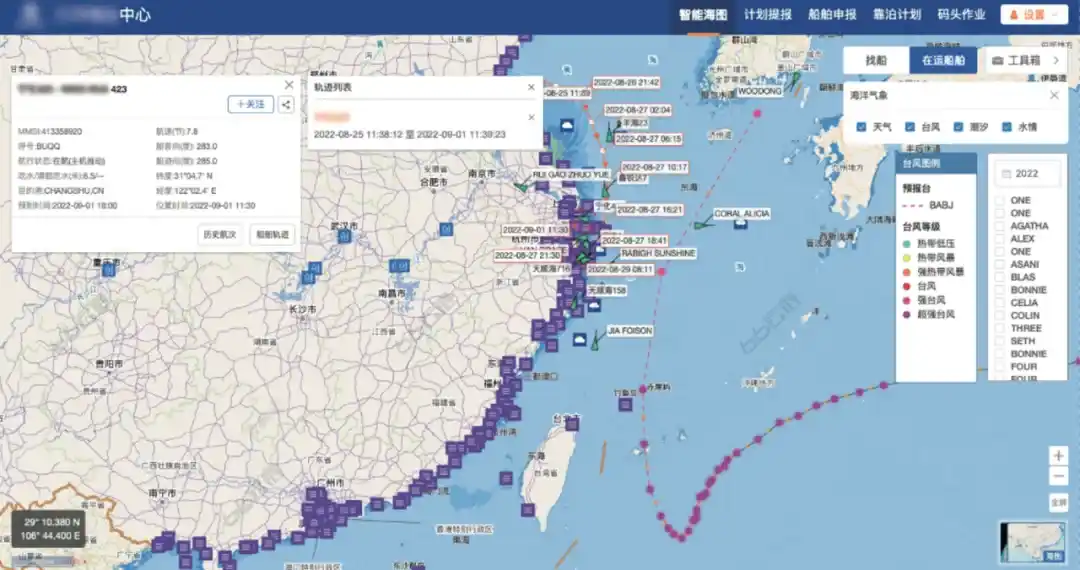This screenshot has width=1080, height=570.
Task: Toggle the 天气 weather checkbox
Action: 860,127
